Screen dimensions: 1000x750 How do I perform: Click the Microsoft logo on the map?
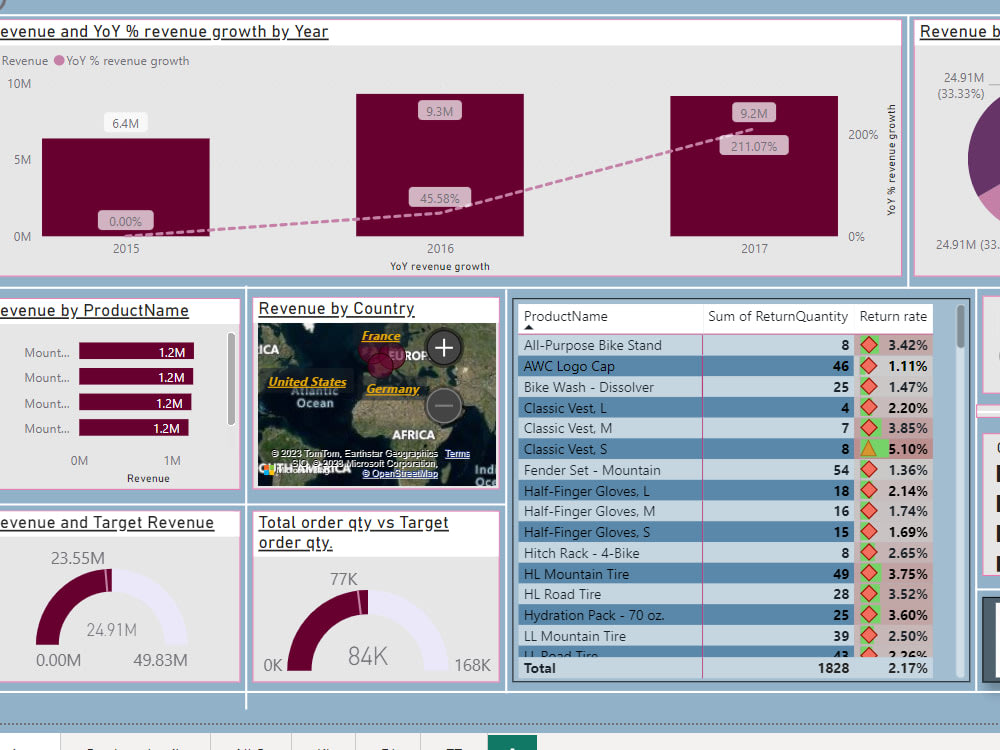[x=268, y=470]
